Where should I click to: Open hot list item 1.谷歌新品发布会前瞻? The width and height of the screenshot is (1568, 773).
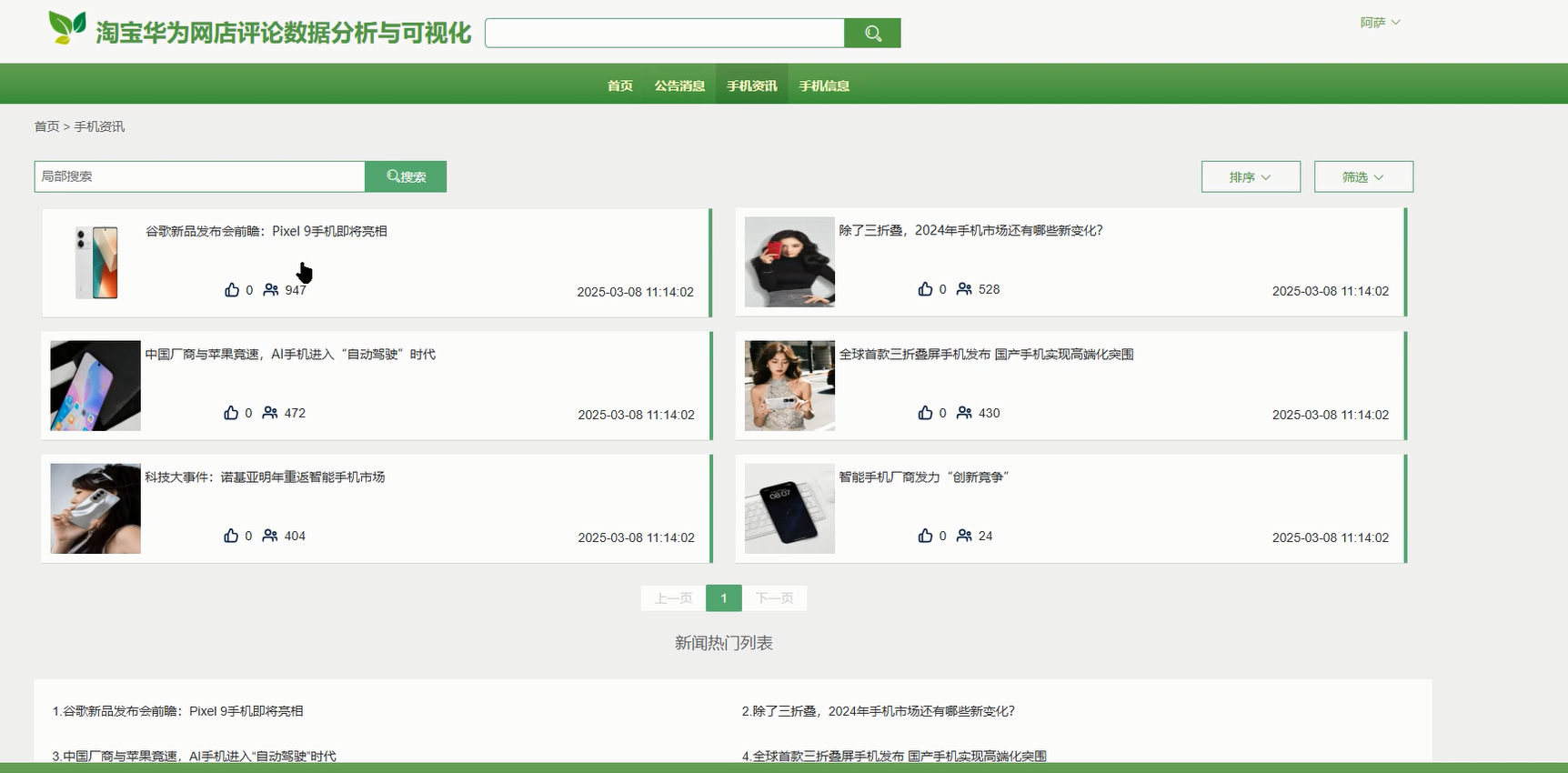click(x=178, y=711)
